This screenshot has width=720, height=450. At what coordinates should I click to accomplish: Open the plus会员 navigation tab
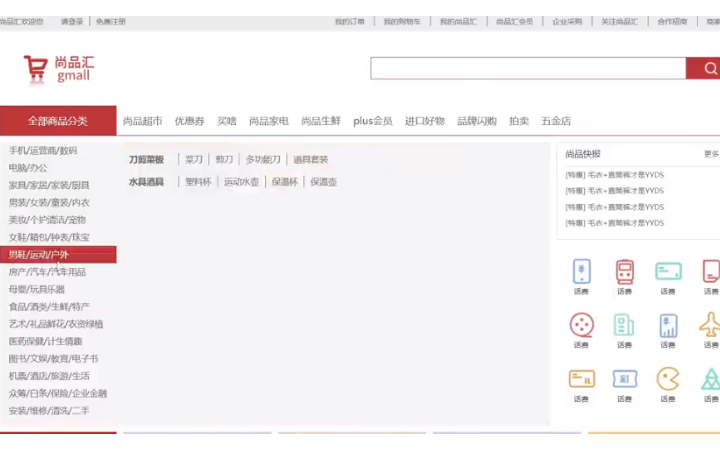[x=372, y=121]
